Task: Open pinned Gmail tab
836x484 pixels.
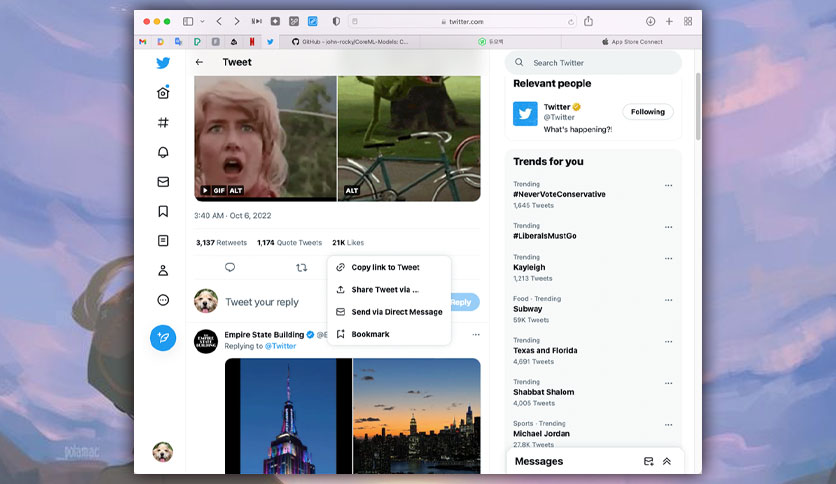Action: tap(143, 42)
